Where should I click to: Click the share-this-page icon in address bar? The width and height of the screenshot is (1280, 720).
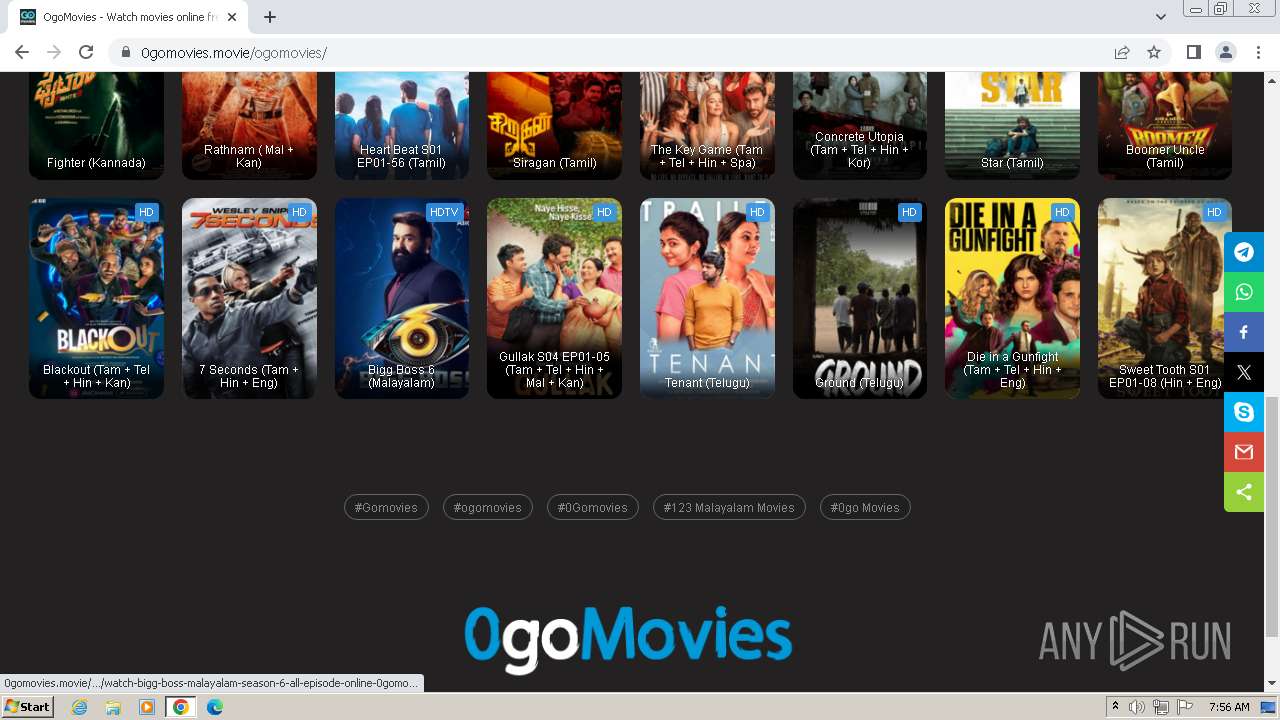1122,52
